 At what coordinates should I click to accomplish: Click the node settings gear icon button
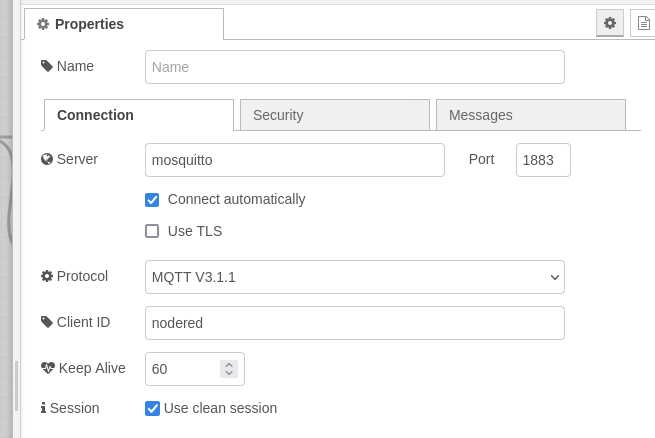click(609, 23)
